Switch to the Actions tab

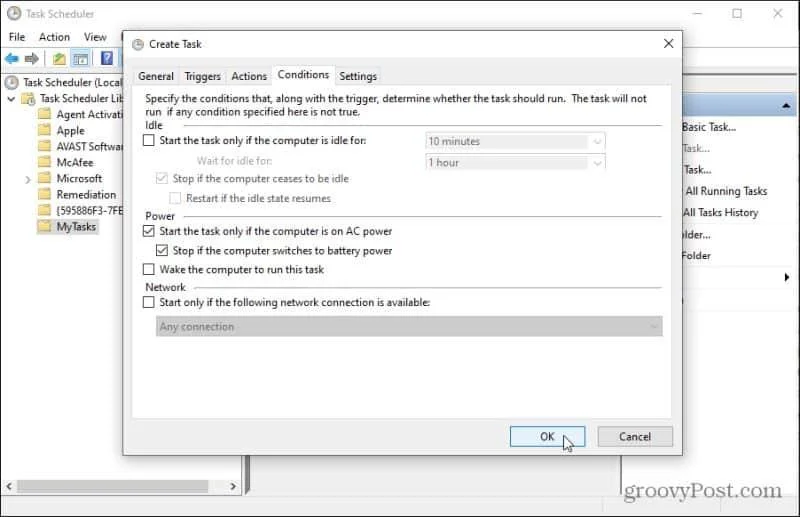coord(249,76)
